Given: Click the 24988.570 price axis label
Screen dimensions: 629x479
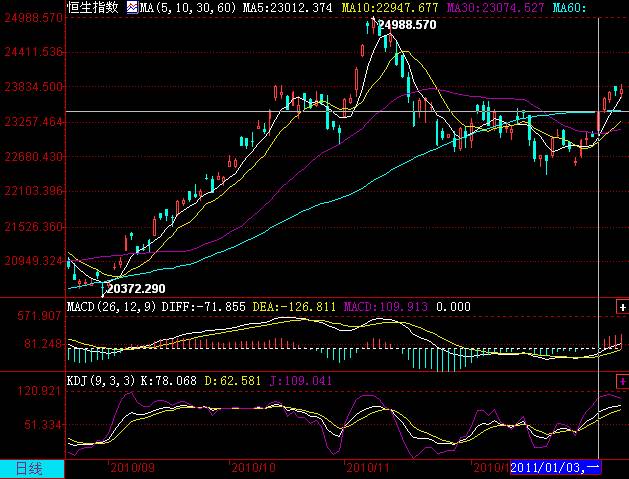Looking at the screenshot, I should click(34, 18).
